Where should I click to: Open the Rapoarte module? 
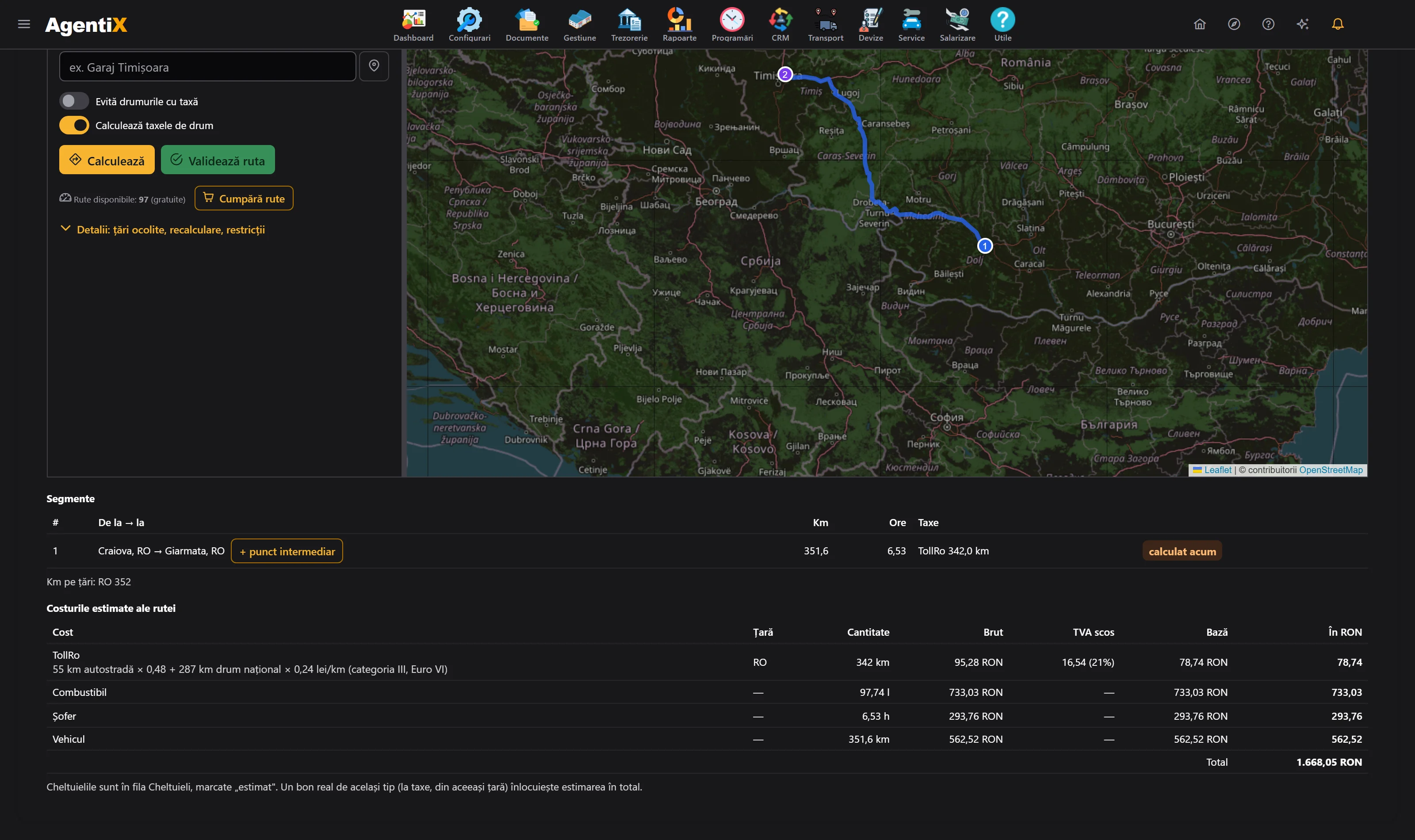679,25
